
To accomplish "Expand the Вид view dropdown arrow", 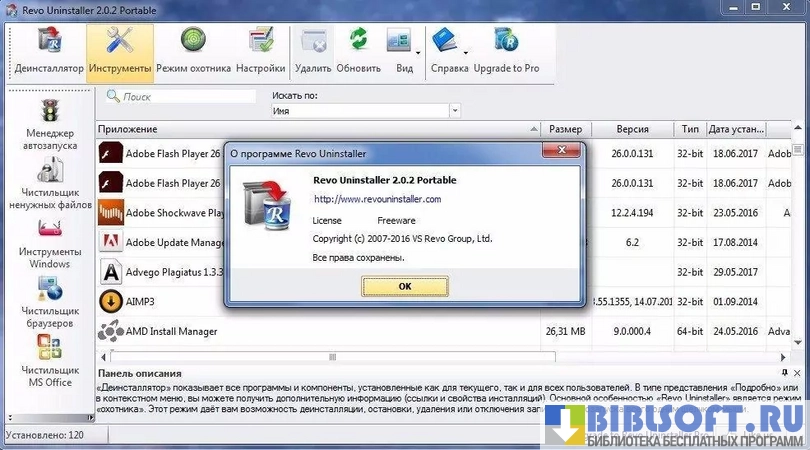I will tap(417, 48).
